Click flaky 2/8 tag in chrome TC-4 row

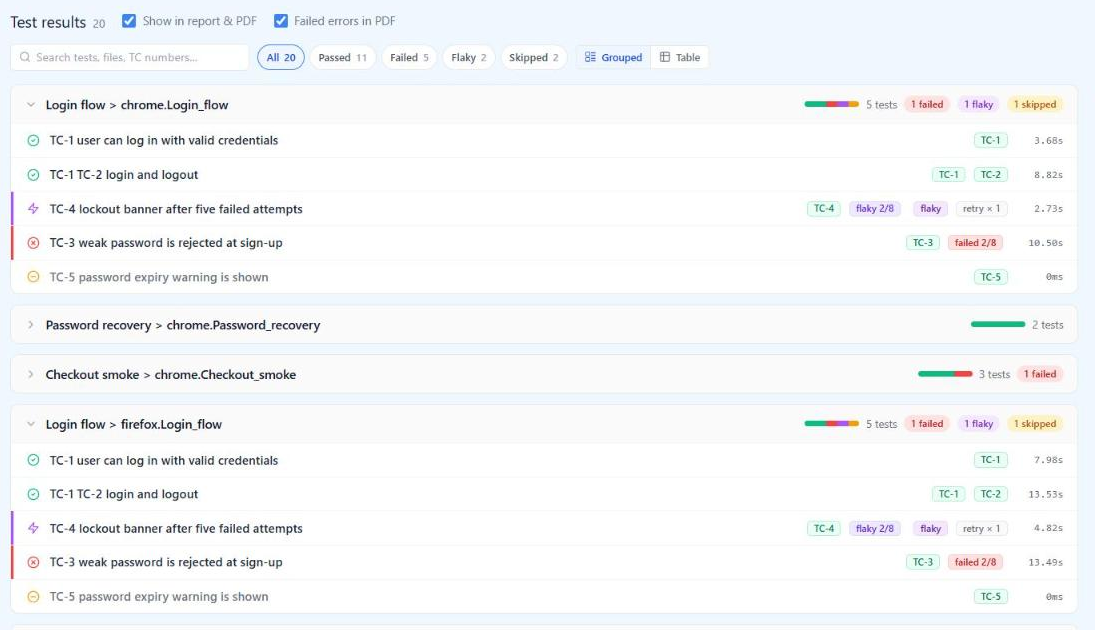pyautogui.click(x=874, y=209)
